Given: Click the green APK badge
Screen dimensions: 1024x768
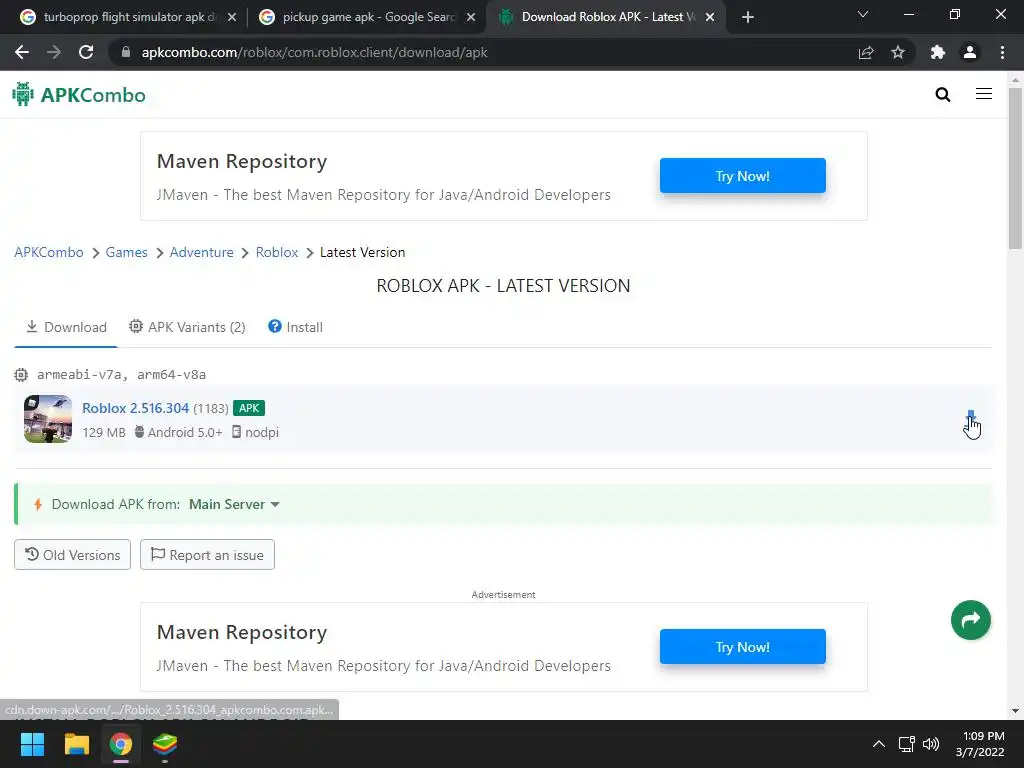Looking at the screenshot, I should pos(249,408).
